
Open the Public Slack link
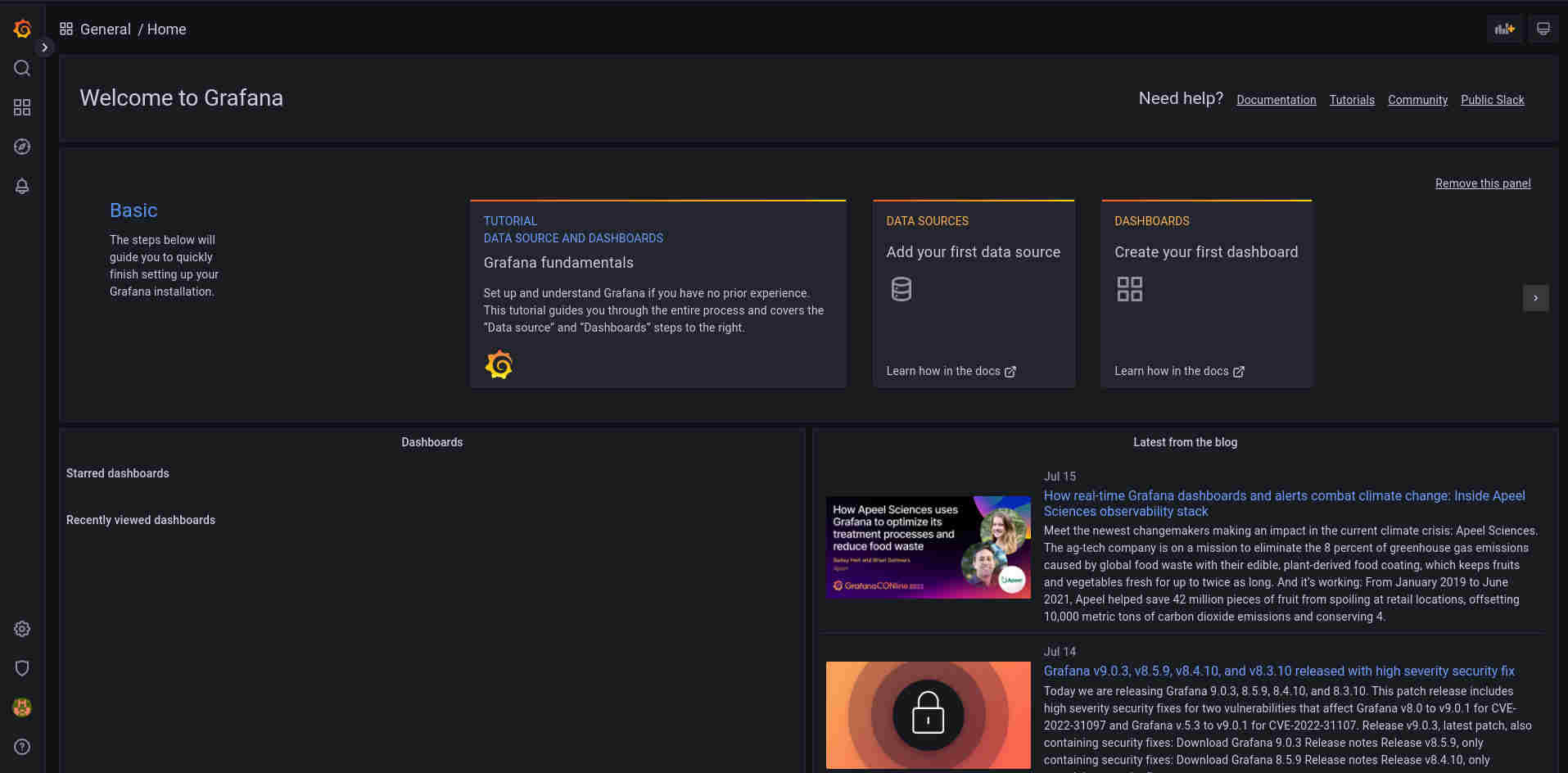pyautogui.click(x=1492, y=100)
